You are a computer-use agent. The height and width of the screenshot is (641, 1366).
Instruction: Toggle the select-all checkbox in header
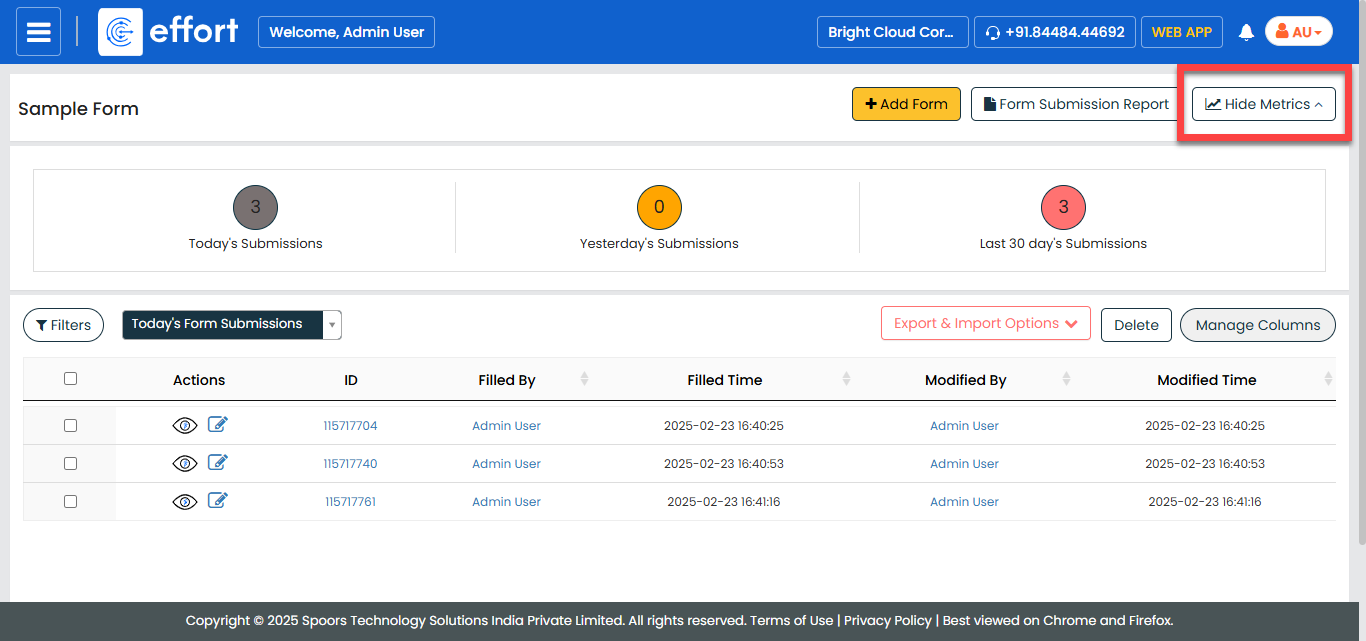(x=70, y=379)
